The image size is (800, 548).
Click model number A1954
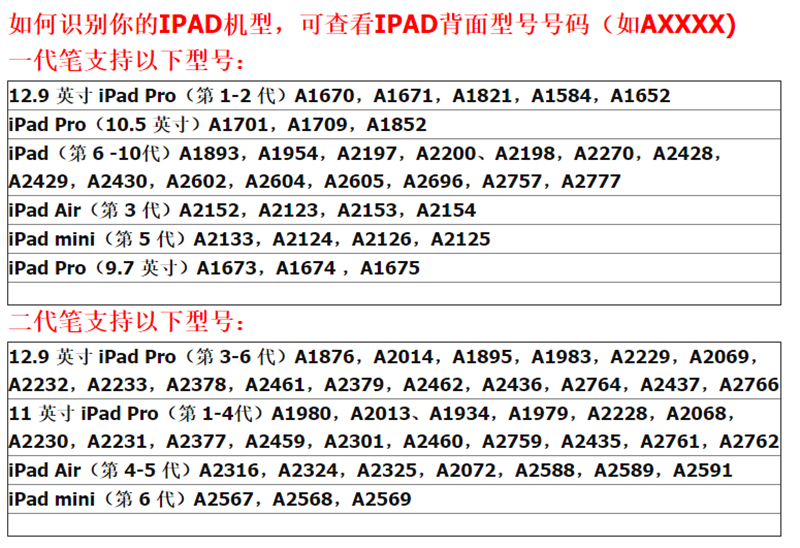288,153
